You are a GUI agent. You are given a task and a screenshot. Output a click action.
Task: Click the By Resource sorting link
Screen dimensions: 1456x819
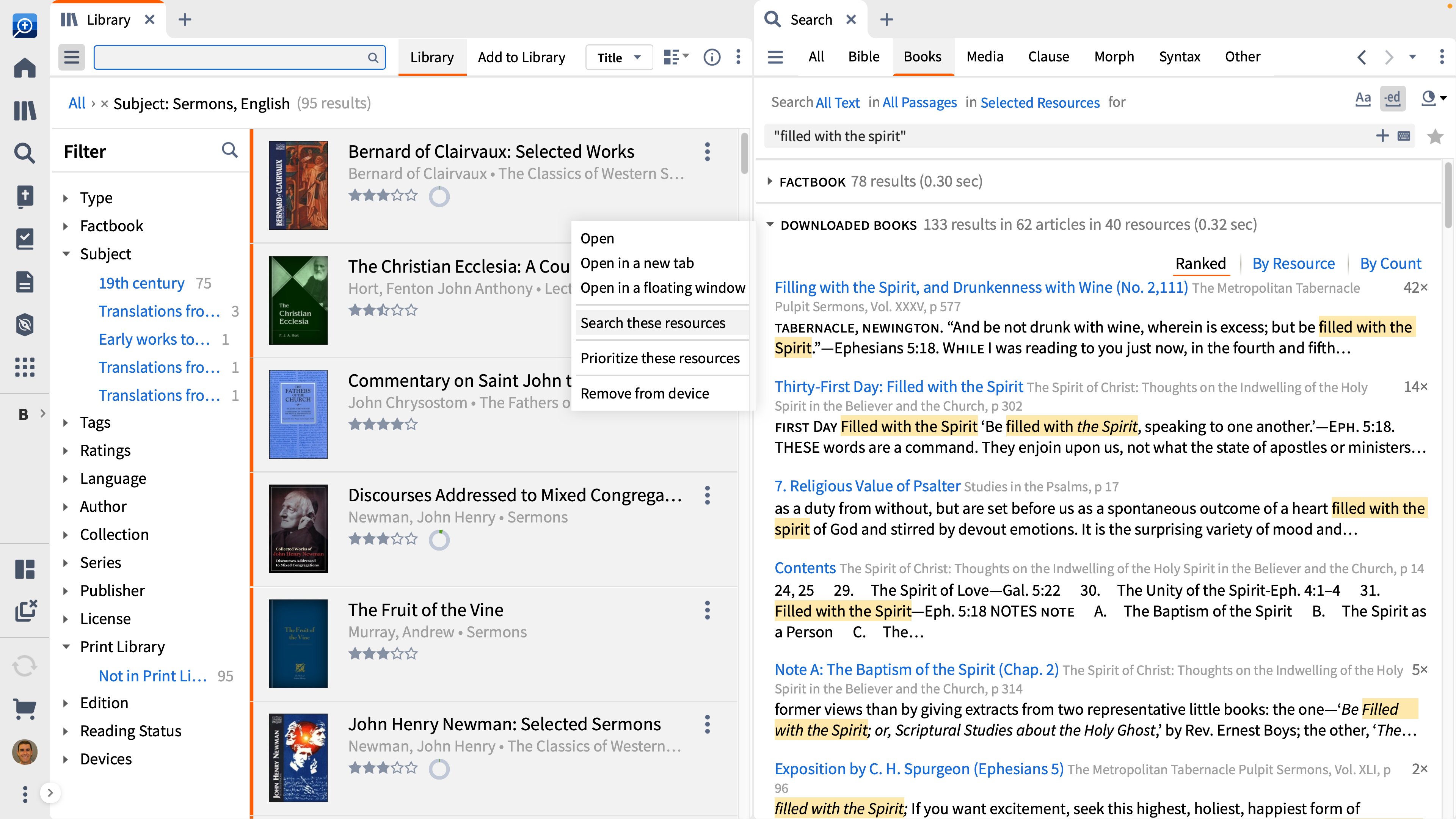1293,264
